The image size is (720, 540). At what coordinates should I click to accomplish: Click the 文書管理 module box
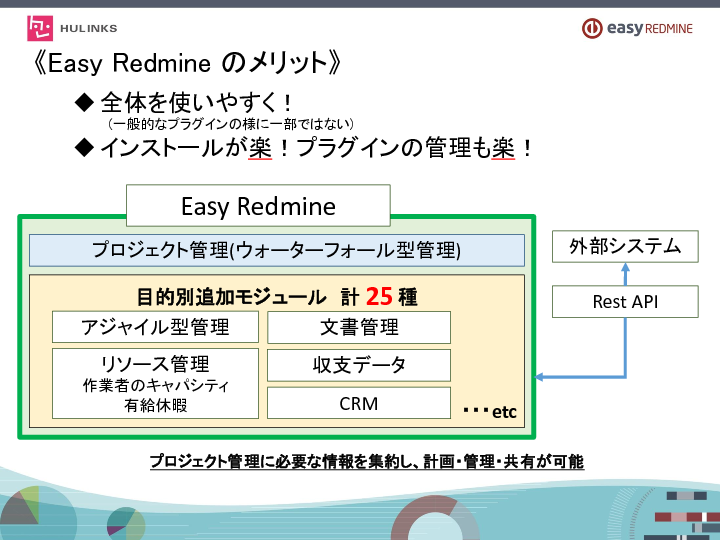[359, 327]
